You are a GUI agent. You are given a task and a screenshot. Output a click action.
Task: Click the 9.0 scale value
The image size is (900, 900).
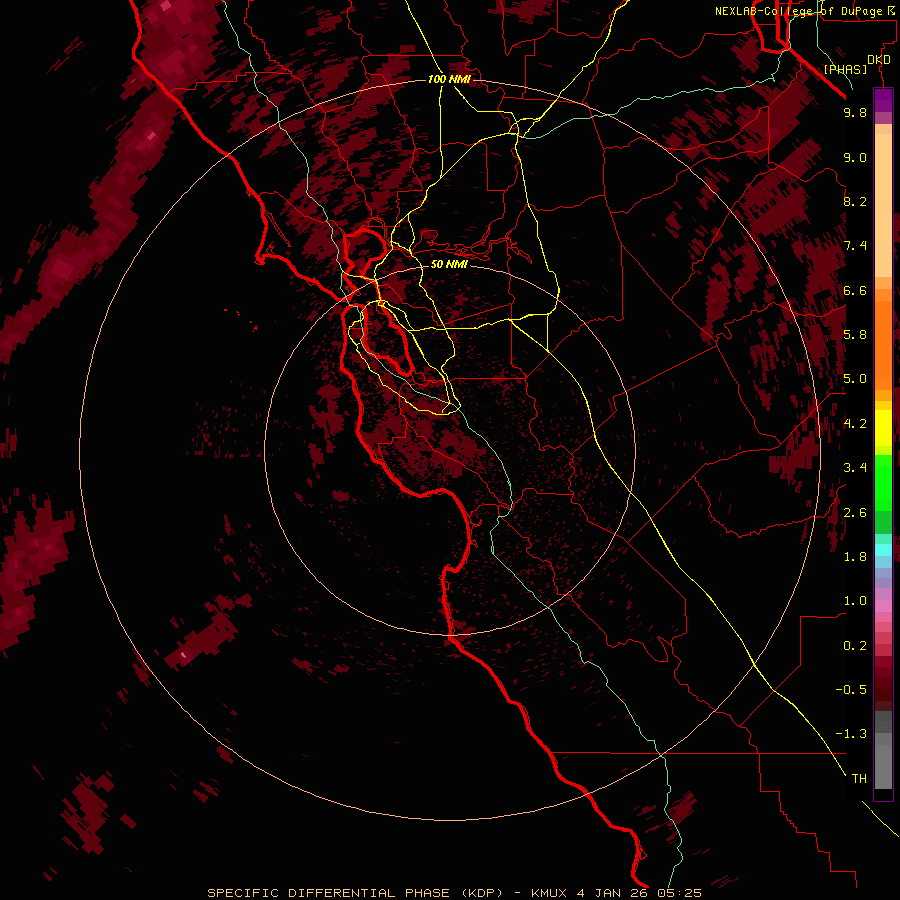coord(855,157)
